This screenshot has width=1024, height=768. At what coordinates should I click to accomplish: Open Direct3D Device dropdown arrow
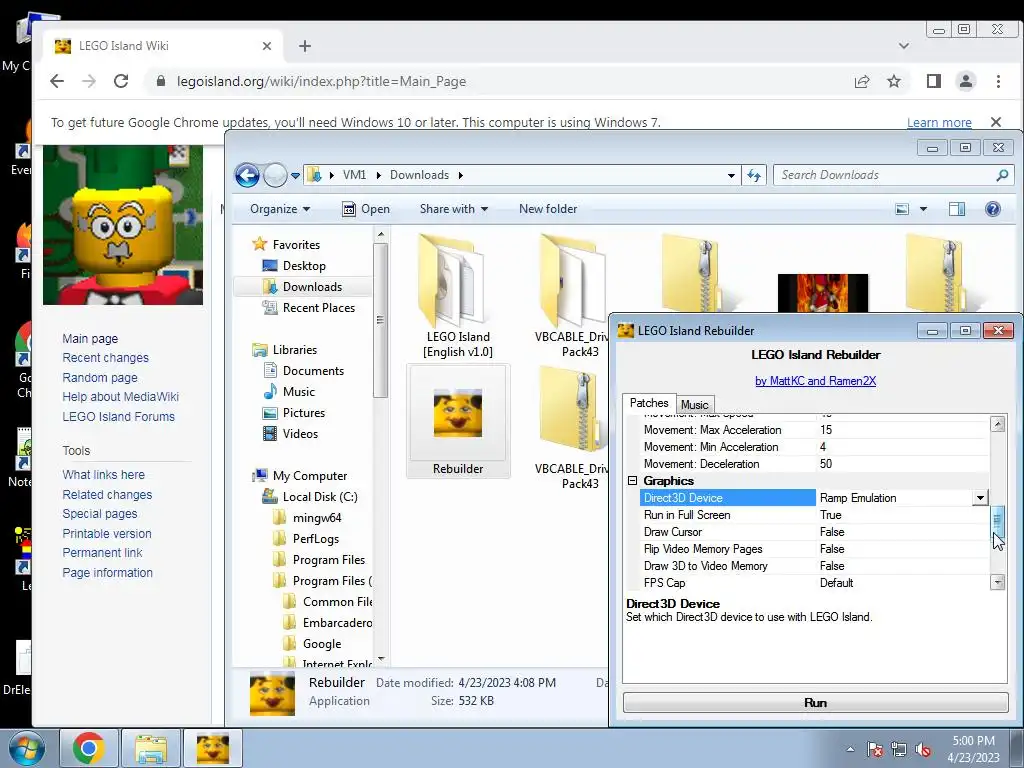tap(980, 498)
